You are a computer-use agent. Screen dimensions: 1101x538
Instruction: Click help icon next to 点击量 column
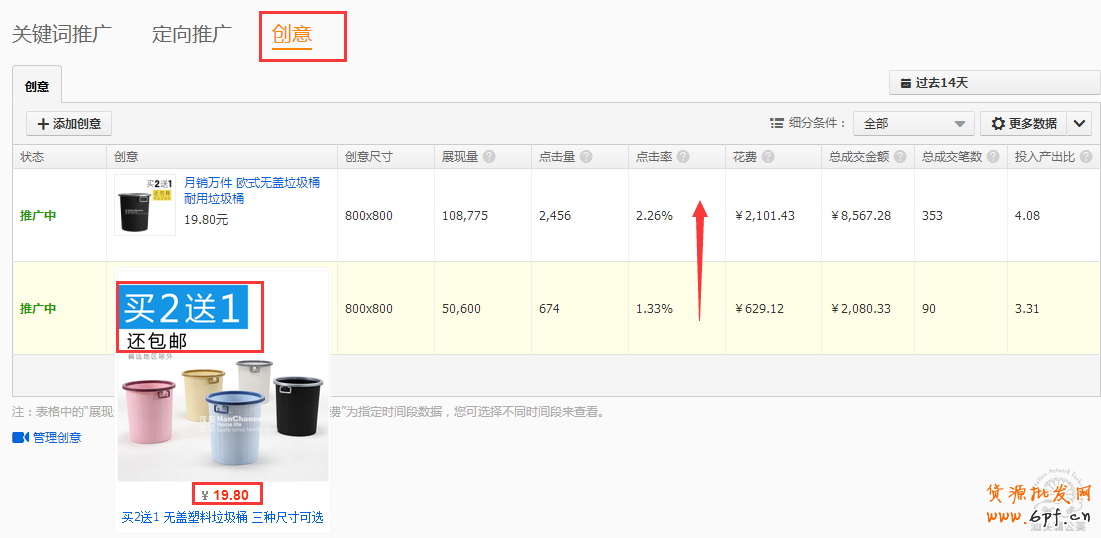pyautogui.click(x=586, y=157)
